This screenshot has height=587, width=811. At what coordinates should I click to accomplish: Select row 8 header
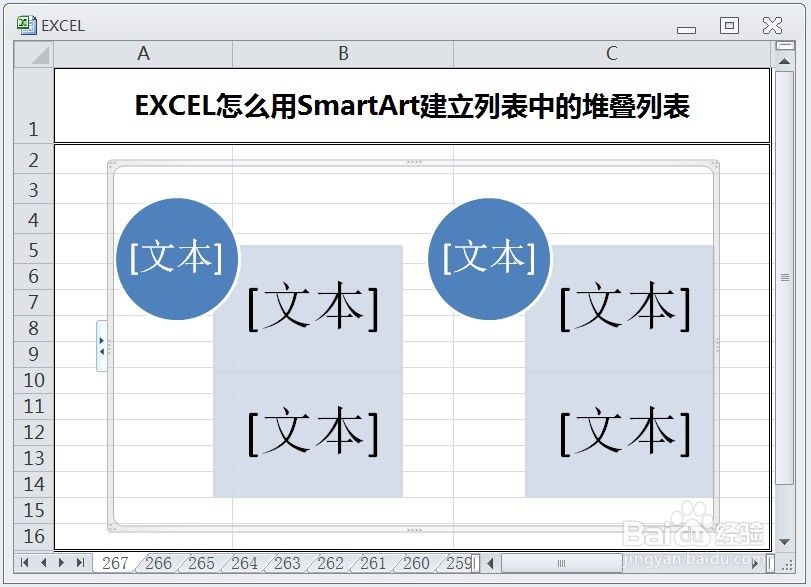[34, 328]
